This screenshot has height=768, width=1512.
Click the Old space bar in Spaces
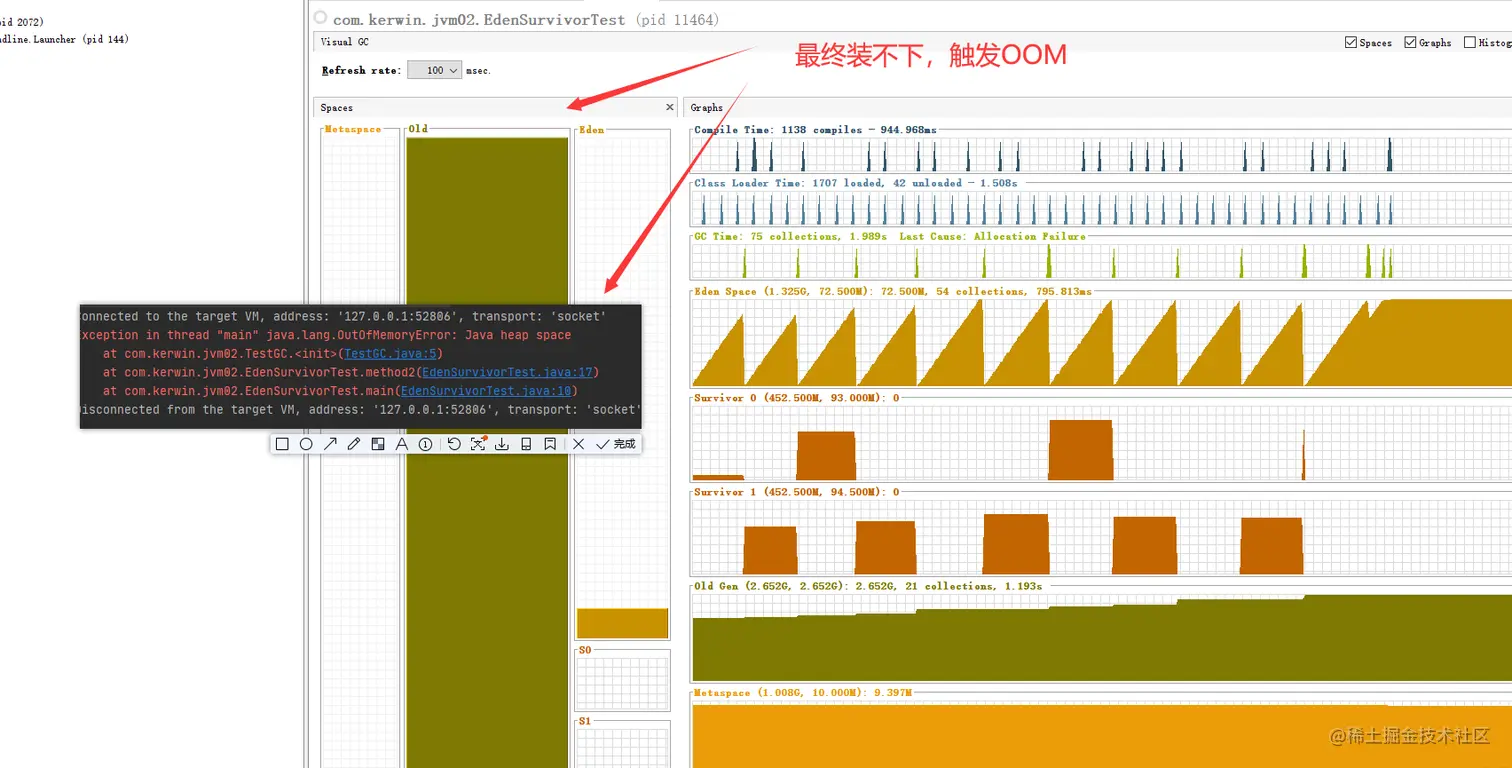pyautogui.click(x=487, y=452)
